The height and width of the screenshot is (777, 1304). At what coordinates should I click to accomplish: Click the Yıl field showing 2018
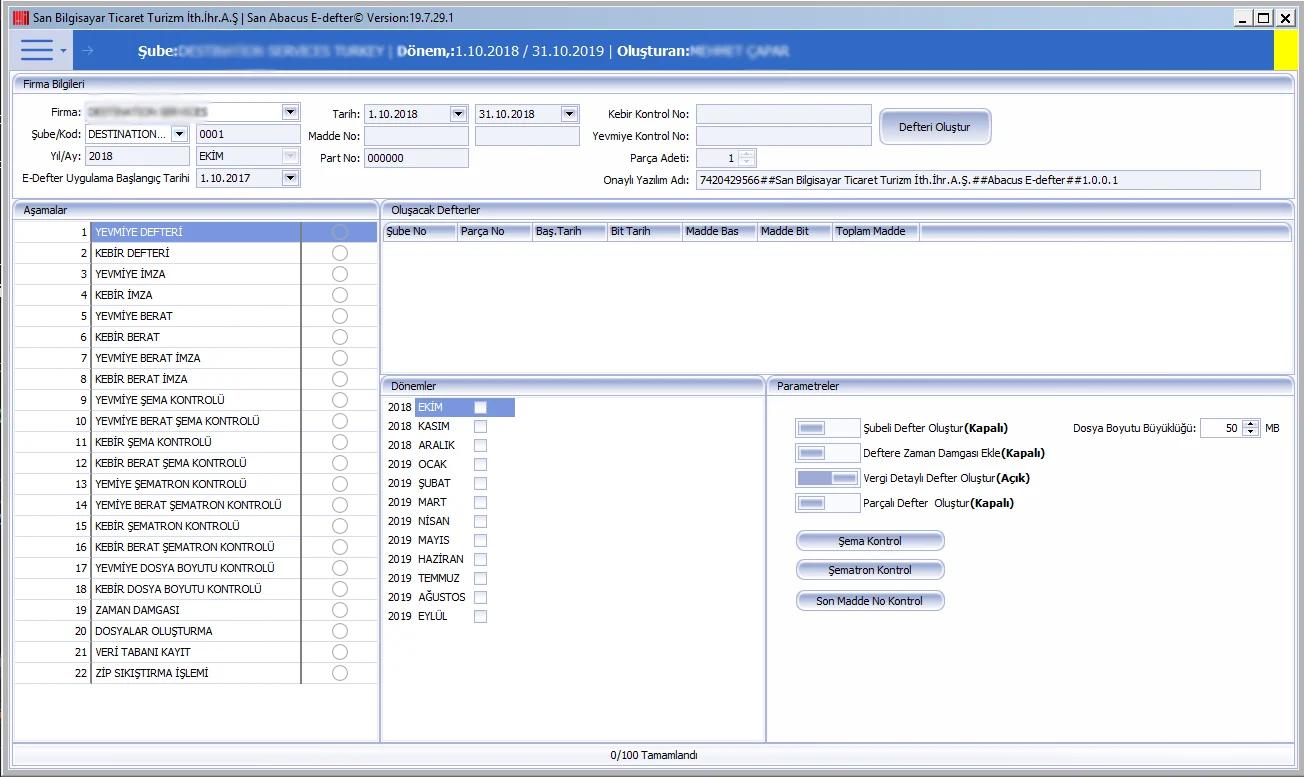(x=137, y=156)
